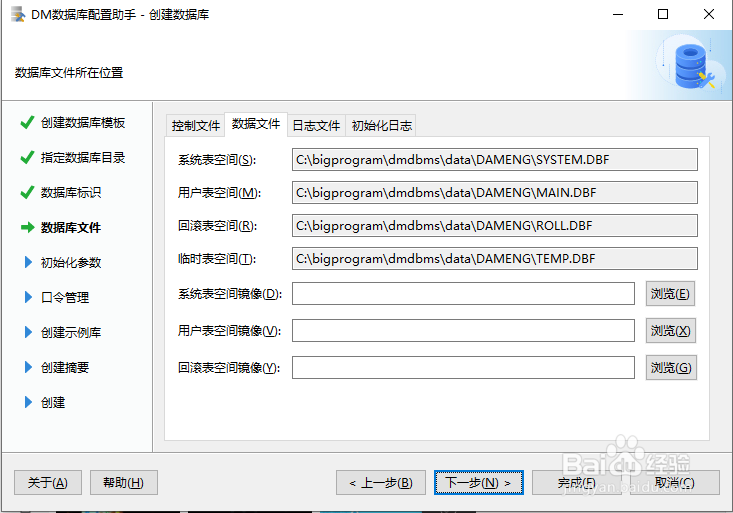Maximize the DM配置助手 window

[x=663, y=14]
